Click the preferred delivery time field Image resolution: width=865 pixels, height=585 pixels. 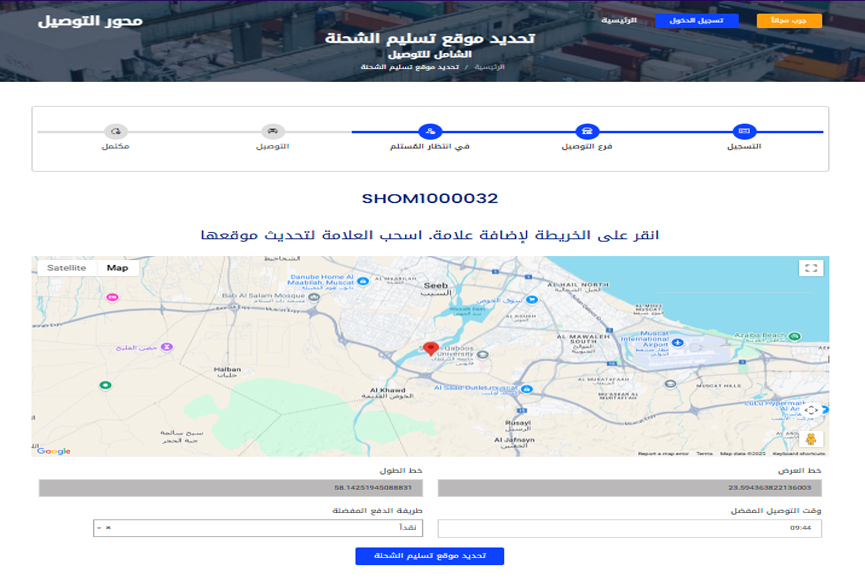tap(629, 529)
